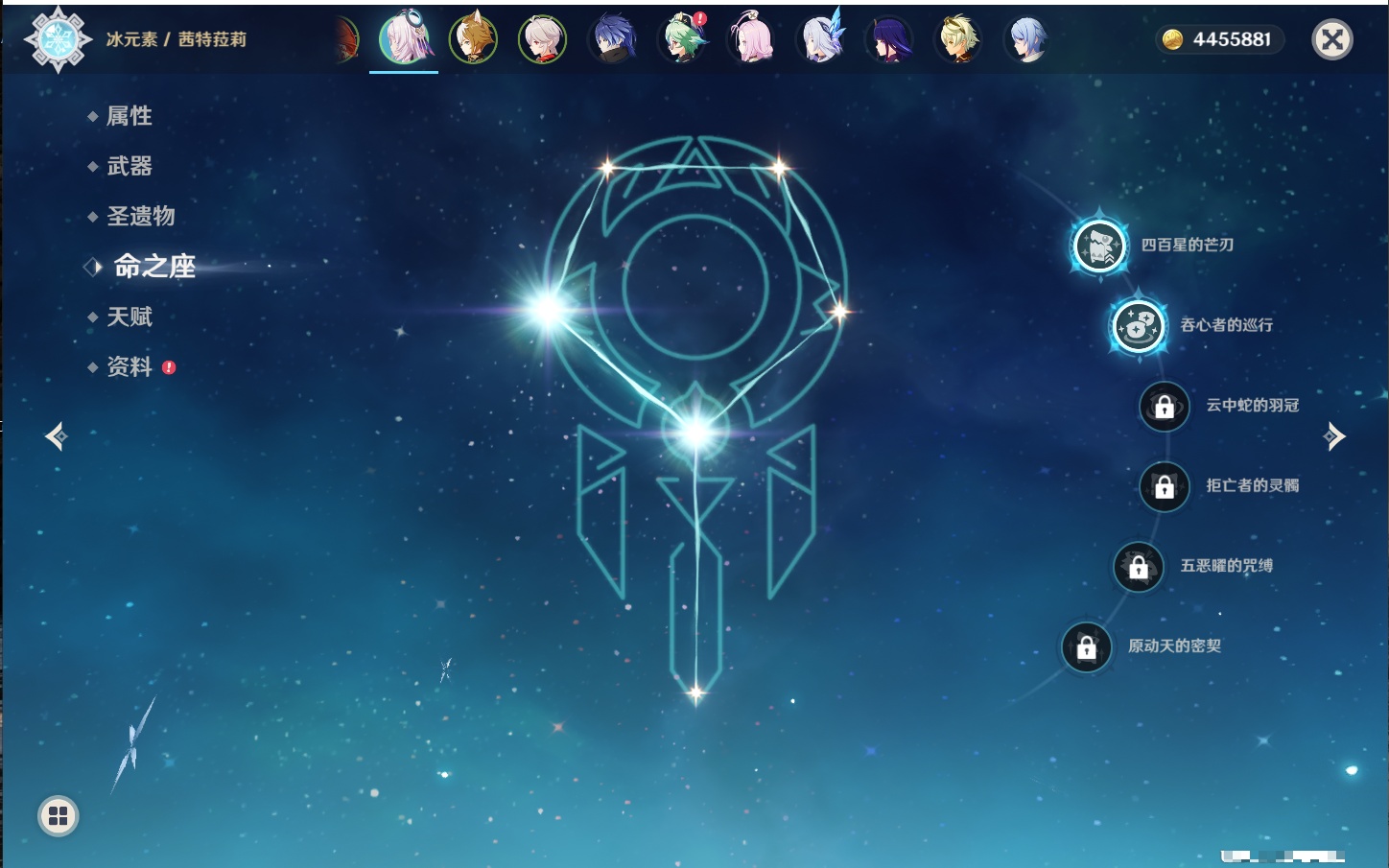Screen dimensions: 1389x868
Task: Switch to the pink-haired character avatar
Action: pyautogui.click(x=751, y=39)
